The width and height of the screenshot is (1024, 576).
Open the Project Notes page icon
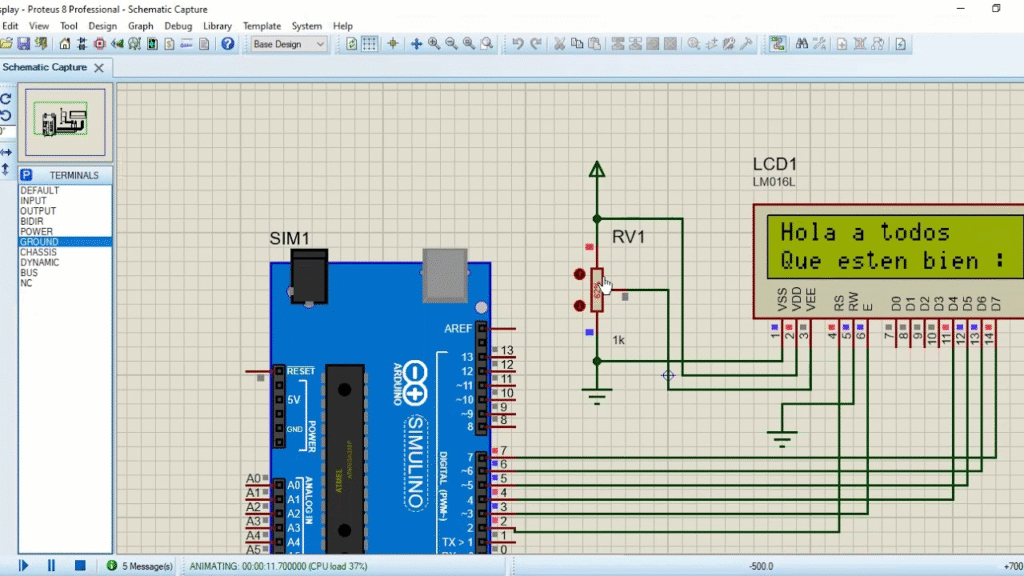pos(204,44)
